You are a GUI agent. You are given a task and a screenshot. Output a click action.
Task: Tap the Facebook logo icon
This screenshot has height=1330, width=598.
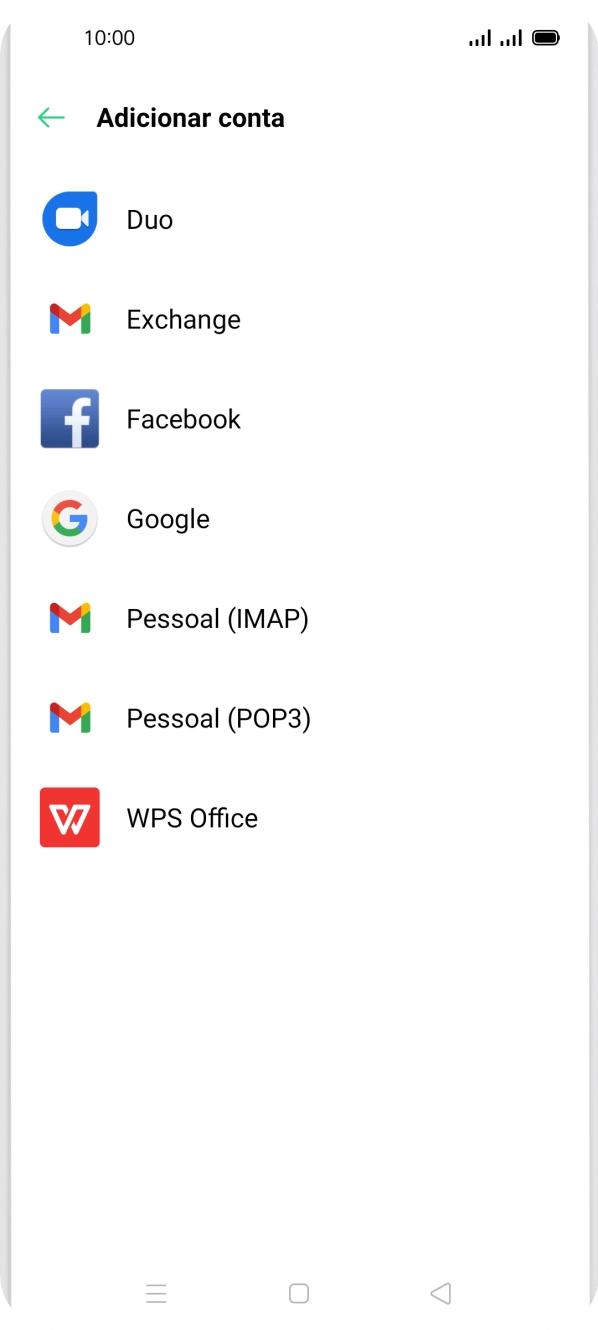69,419
